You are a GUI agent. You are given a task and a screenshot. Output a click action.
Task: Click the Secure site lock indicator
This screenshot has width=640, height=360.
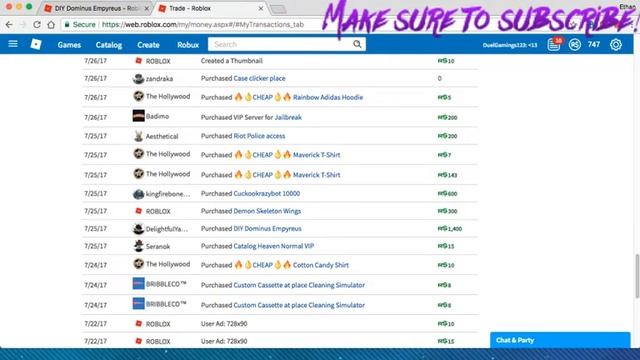point(80,24)
